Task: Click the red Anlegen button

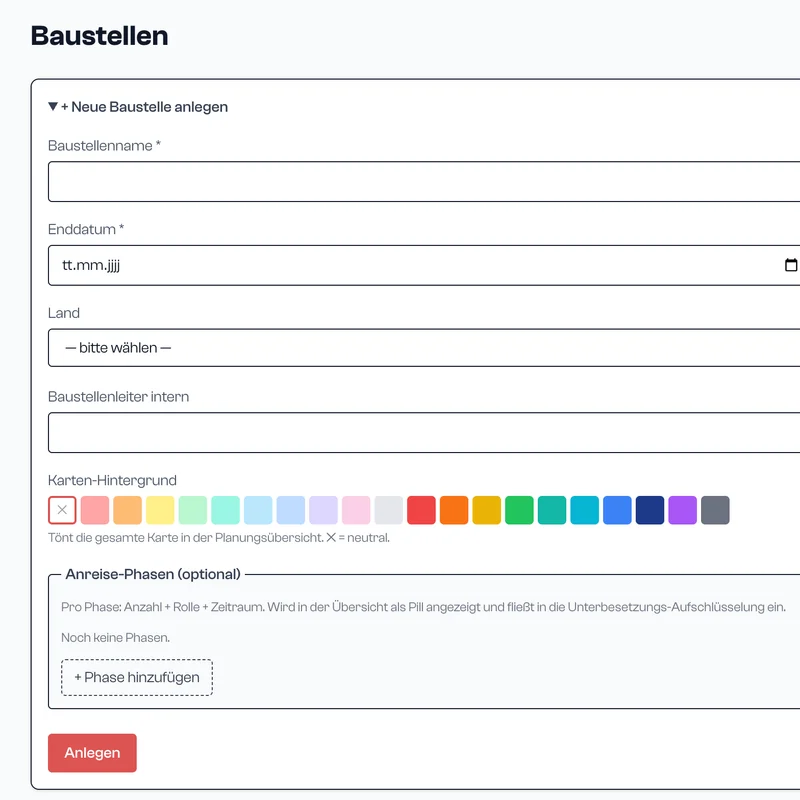Action: pyautogui.click(x=92, y=753)
